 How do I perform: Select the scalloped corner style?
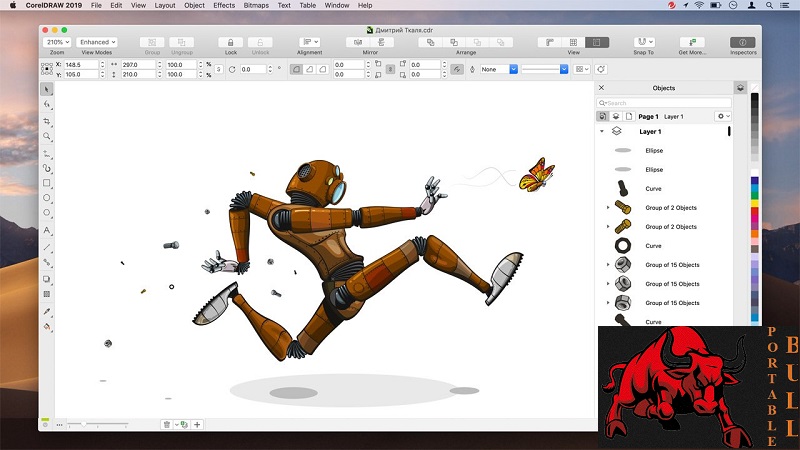pos(309,69)
